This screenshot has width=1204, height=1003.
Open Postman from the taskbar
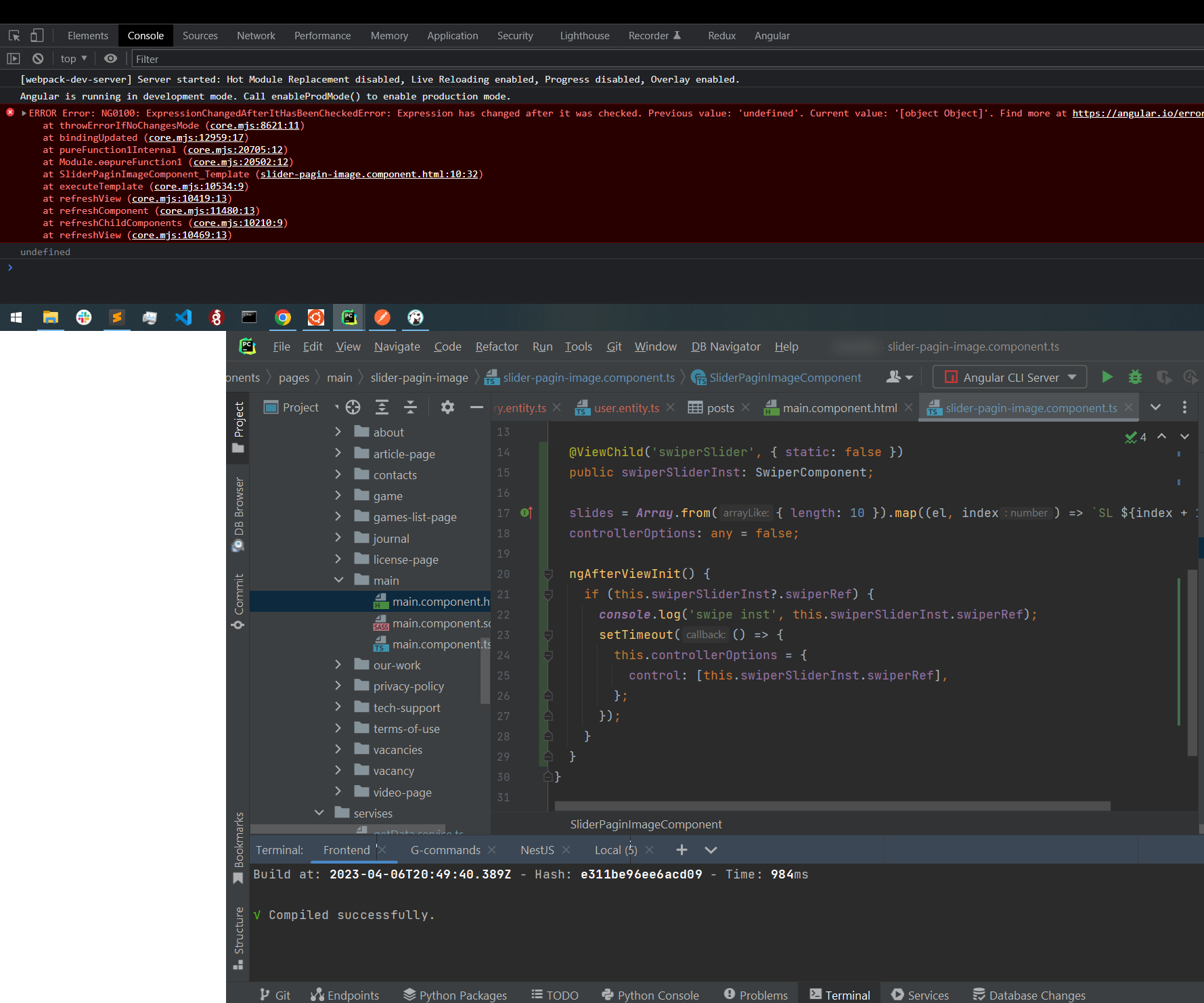point(382,317)
